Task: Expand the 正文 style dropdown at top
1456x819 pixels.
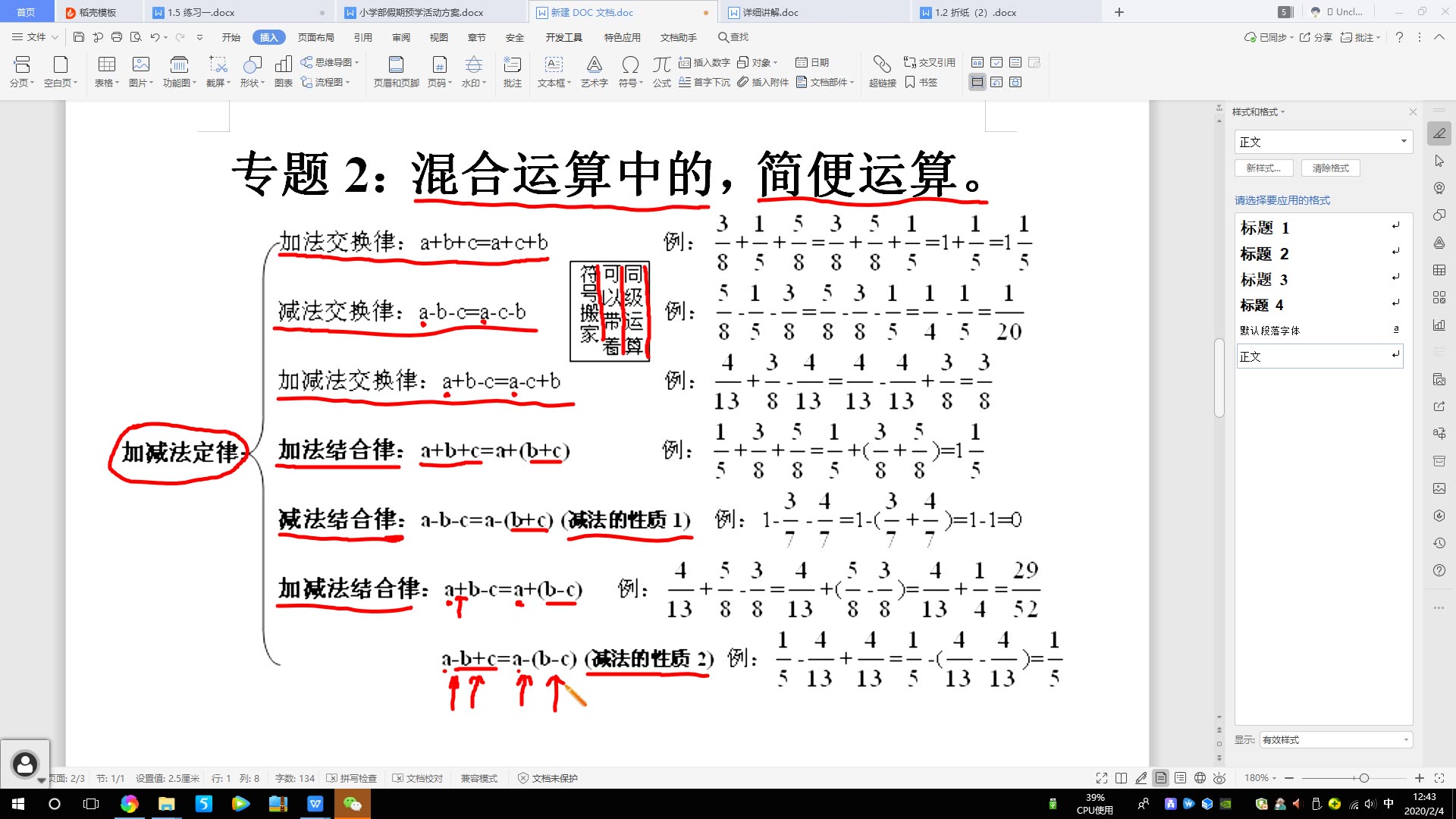Action: click(x=1404, y=142)
